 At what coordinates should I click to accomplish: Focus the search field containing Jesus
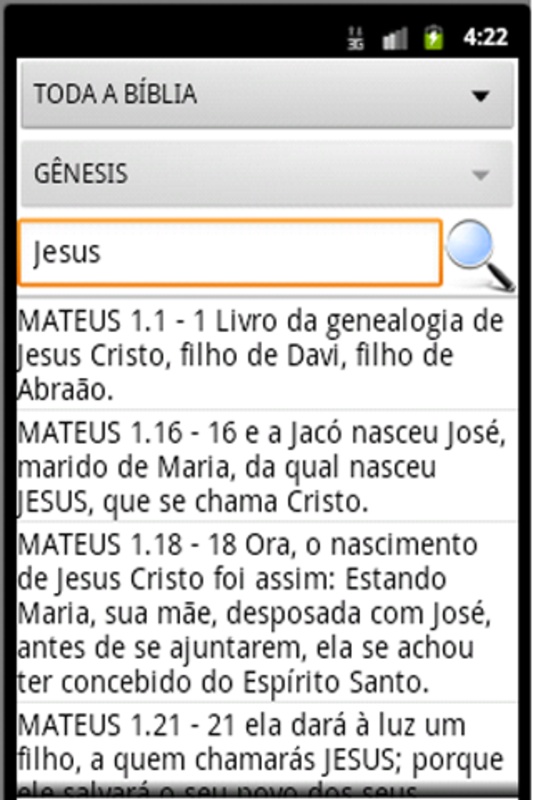[x=230, y=253]
